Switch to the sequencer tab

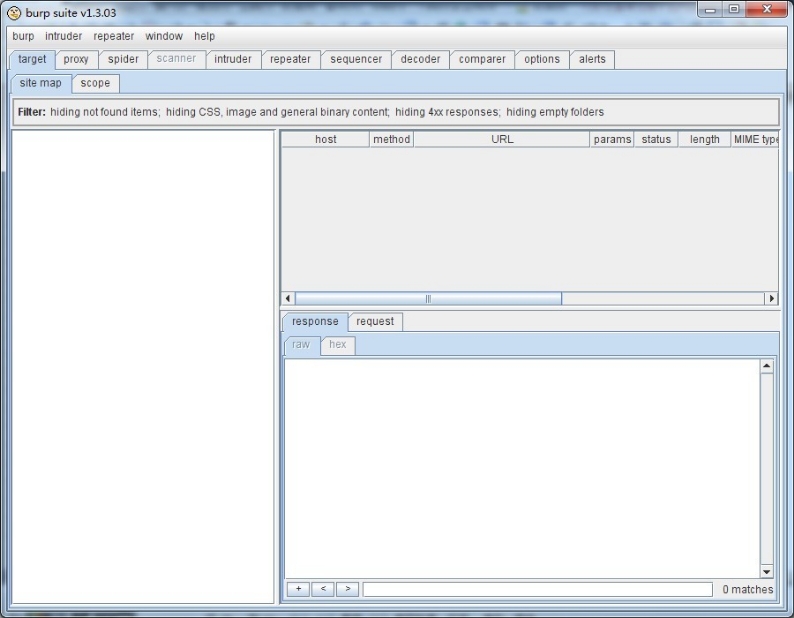click(x=356, y=59)
